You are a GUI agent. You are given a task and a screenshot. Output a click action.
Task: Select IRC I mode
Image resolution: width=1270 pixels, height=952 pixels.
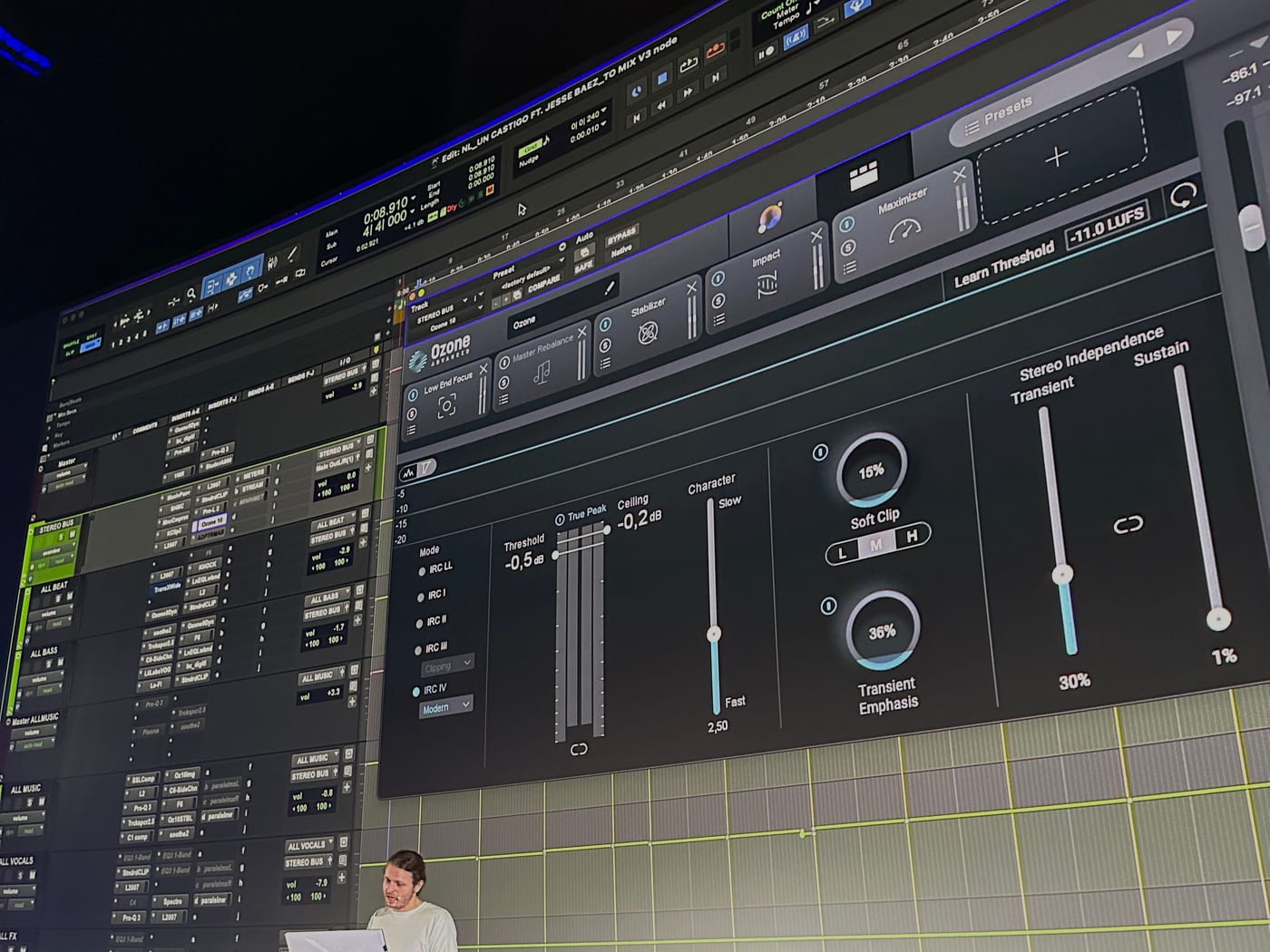point(420,597)
